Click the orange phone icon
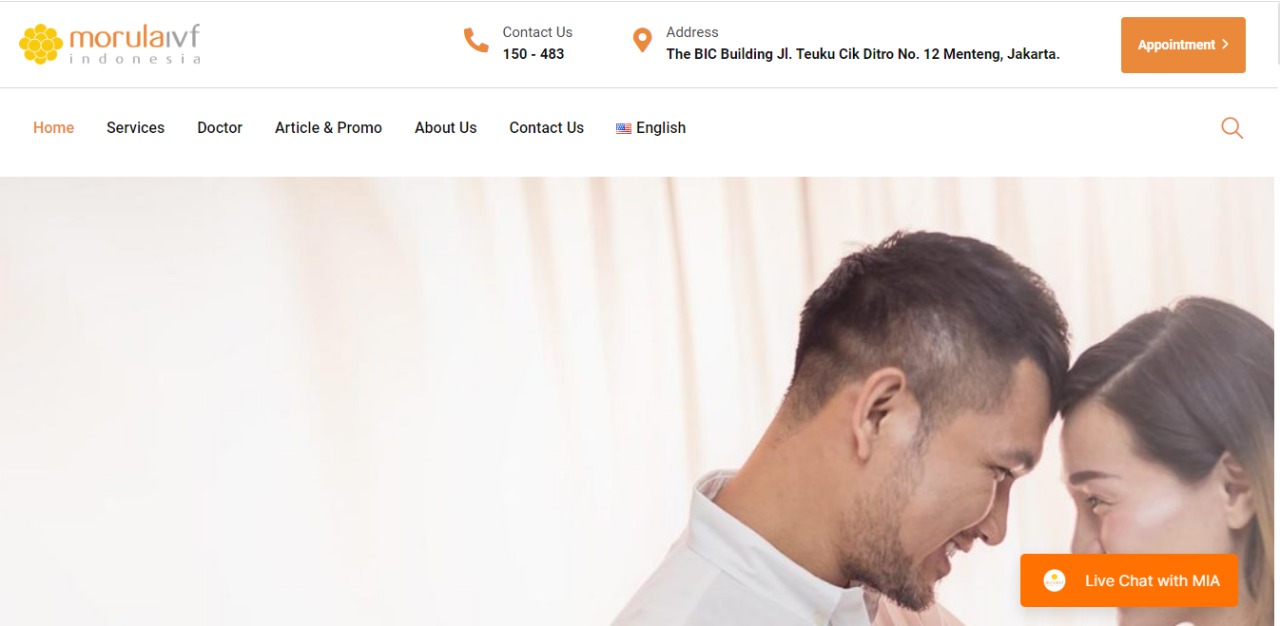 (x=476, y=40)
